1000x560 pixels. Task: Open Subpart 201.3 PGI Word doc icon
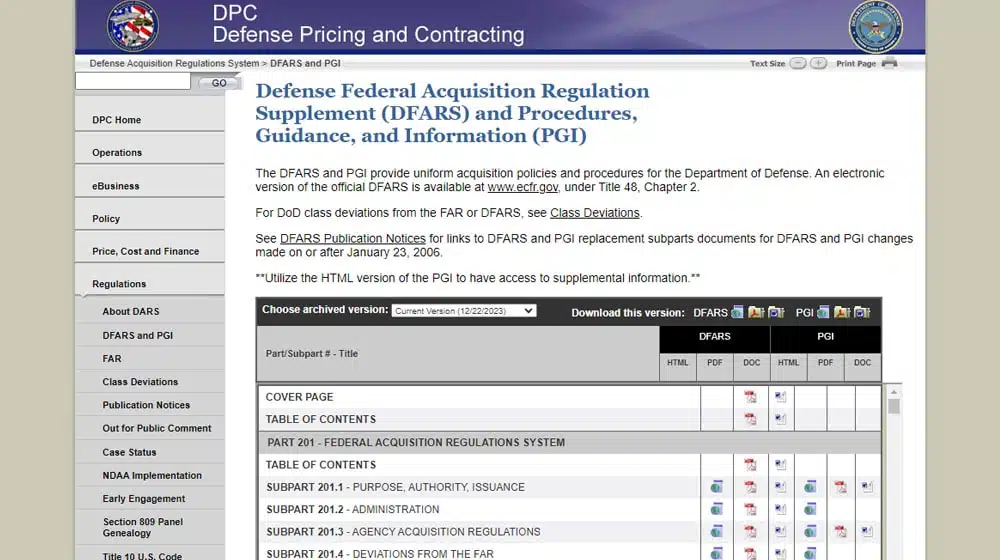coord(867,531)
